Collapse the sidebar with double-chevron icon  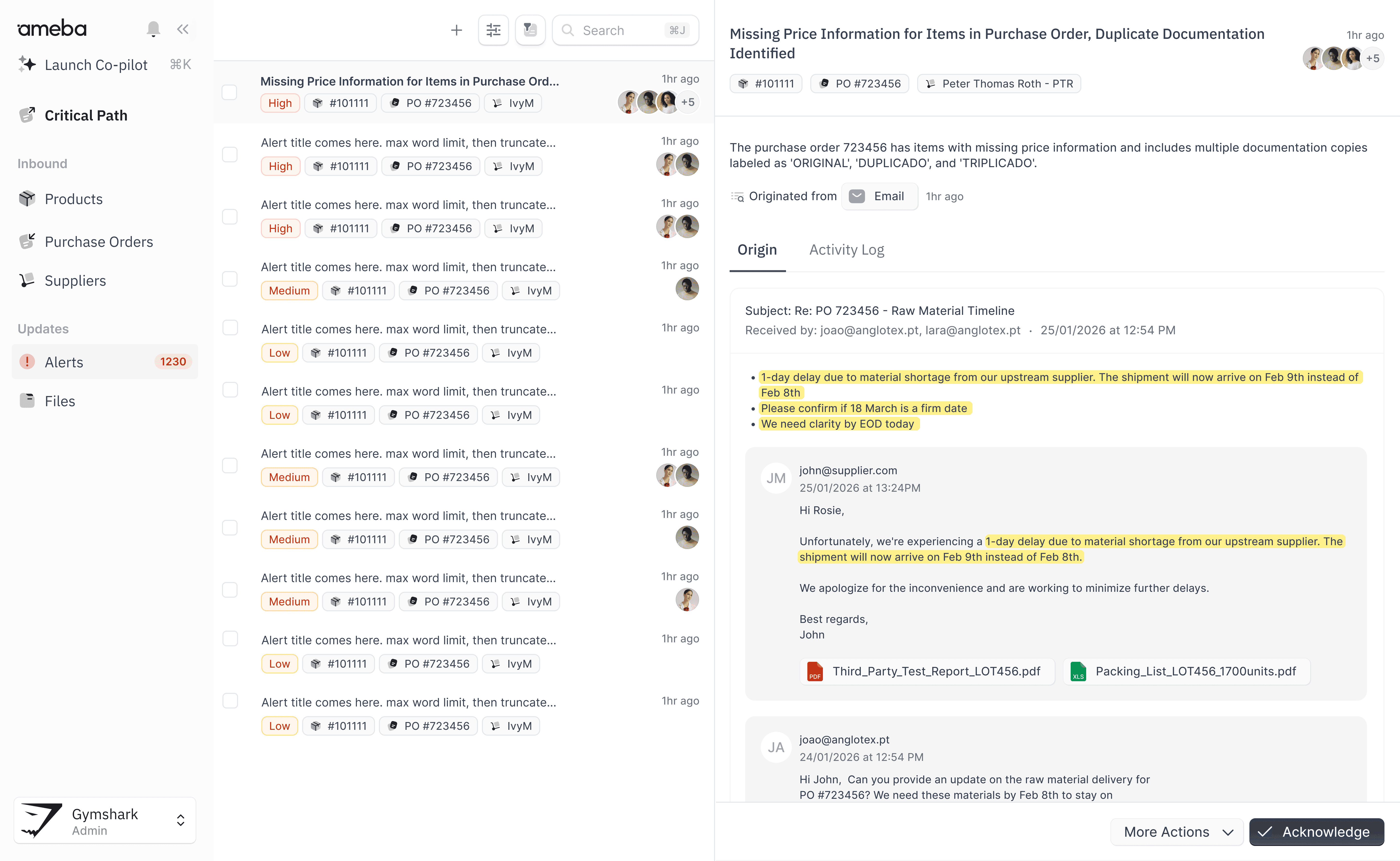182,29
